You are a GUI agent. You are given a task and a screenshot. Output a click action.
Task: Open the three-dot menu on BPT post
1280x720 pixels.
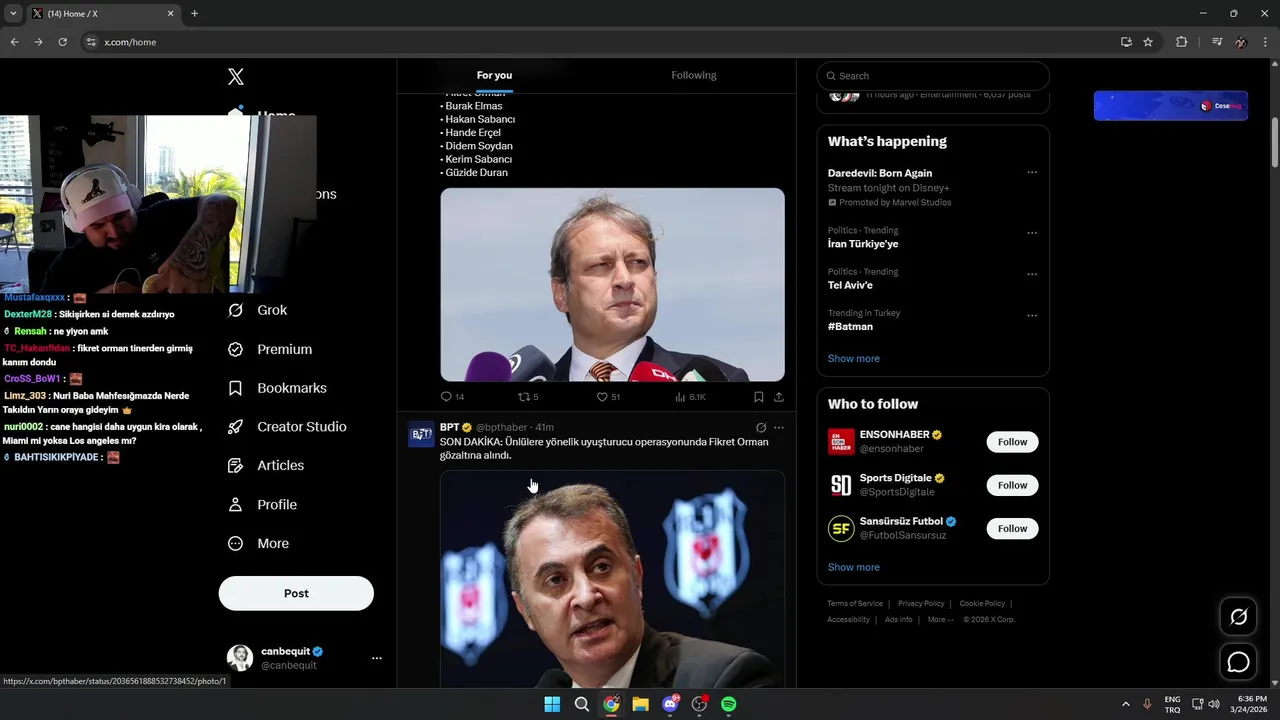coord(779,428)
